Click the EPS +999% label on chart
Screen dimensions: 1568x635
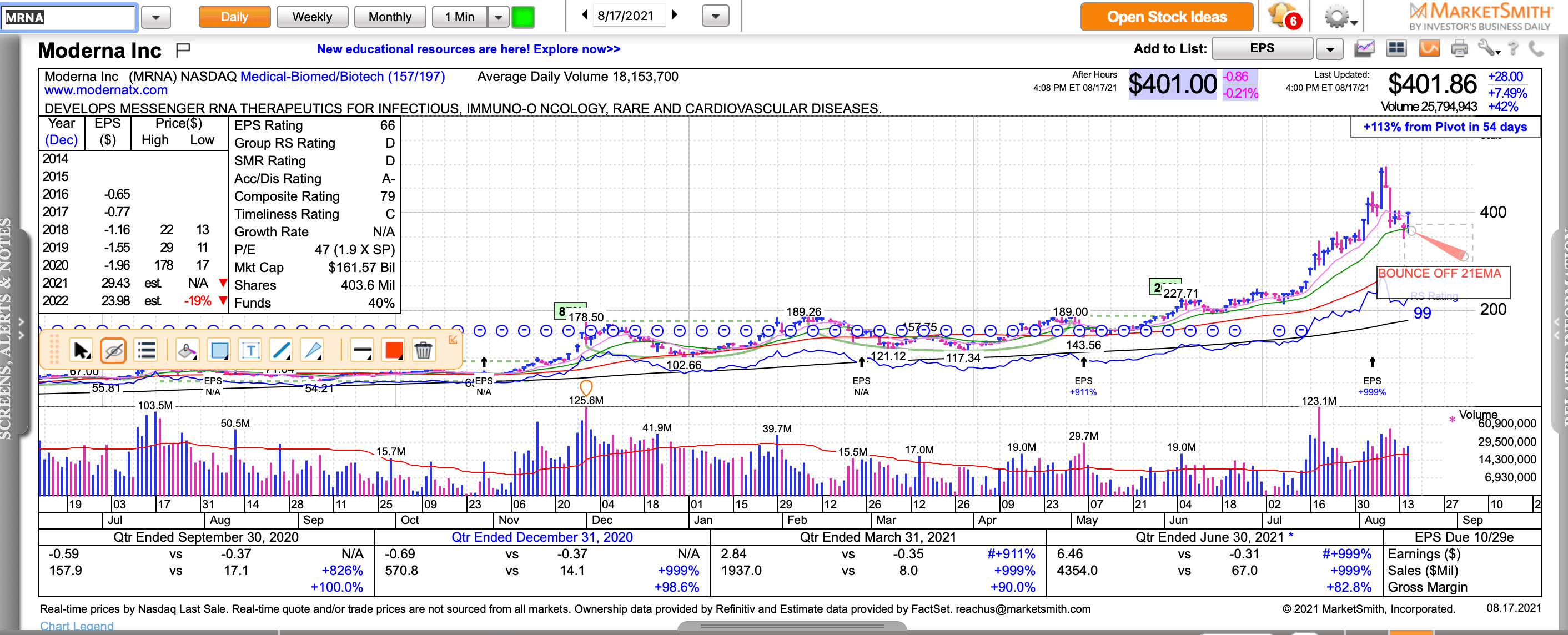pyautogui.click(x=1371, y=386)
